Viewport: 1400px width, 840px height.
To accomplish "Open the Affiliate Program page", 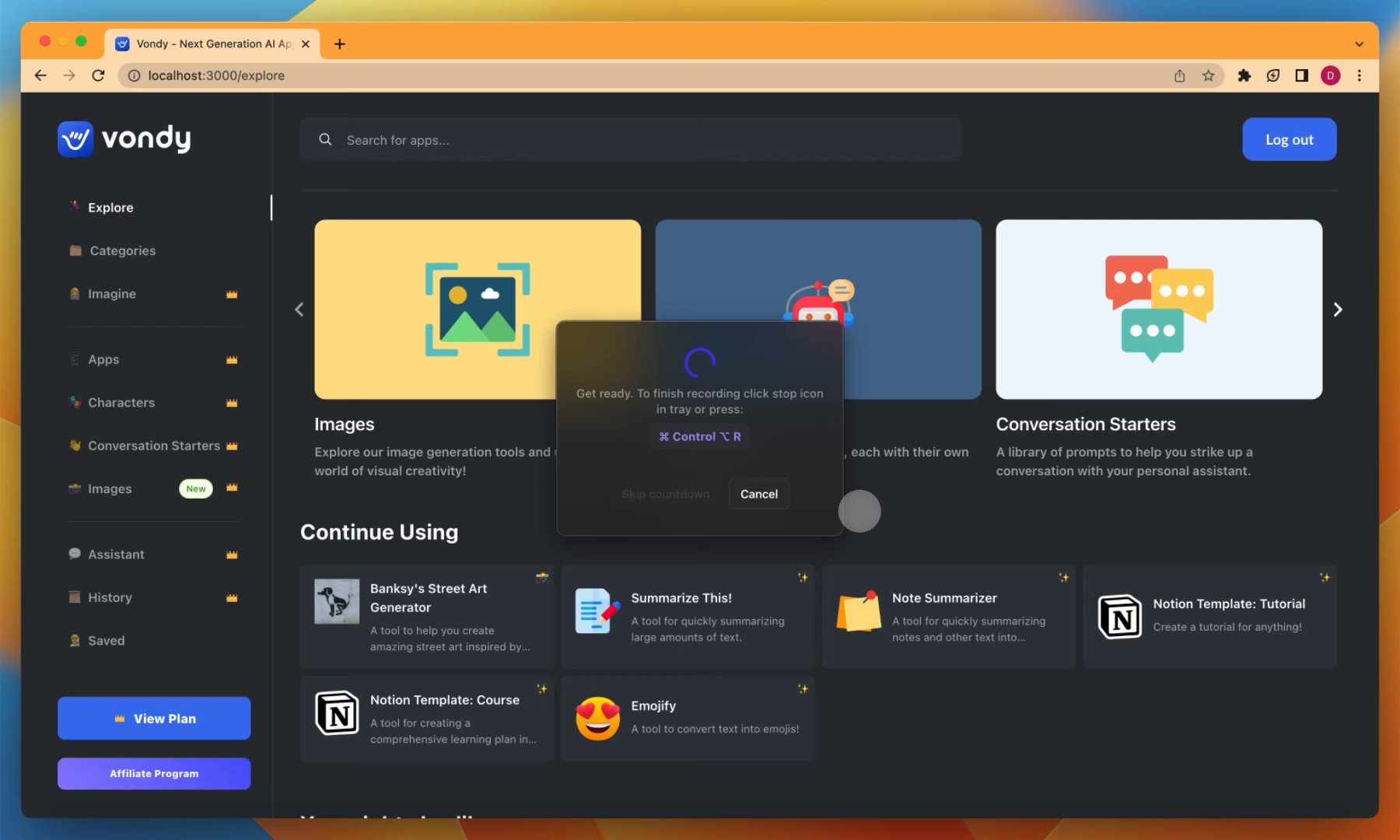I will pyautogui.click(x=153, y=773).
